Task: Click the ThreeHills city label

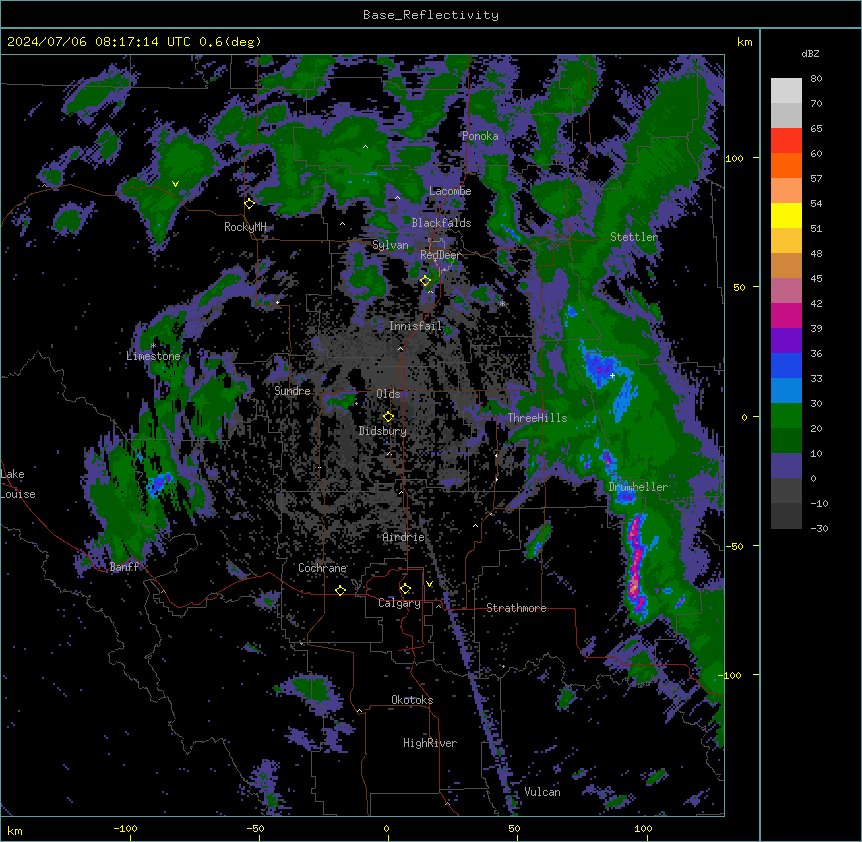Action: point(537,418)
